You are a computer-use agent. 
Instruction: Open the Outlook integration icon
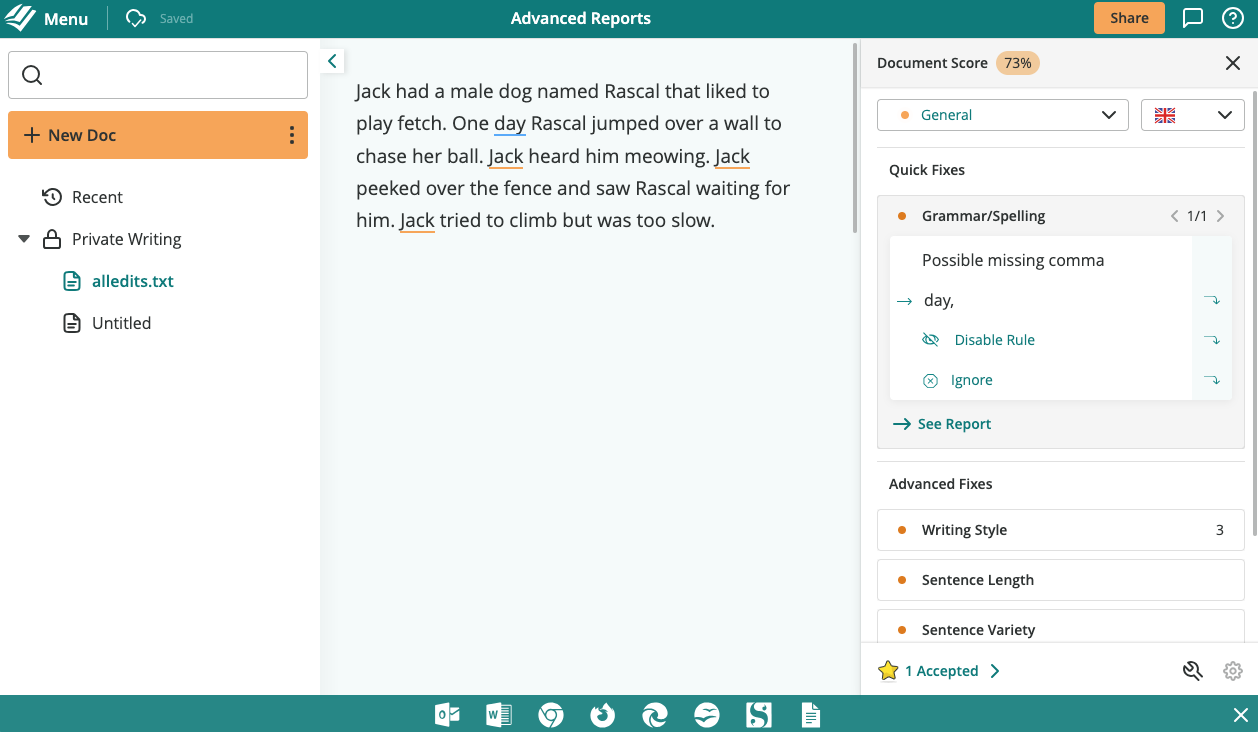pyautogui.click(x=447, y=715)
